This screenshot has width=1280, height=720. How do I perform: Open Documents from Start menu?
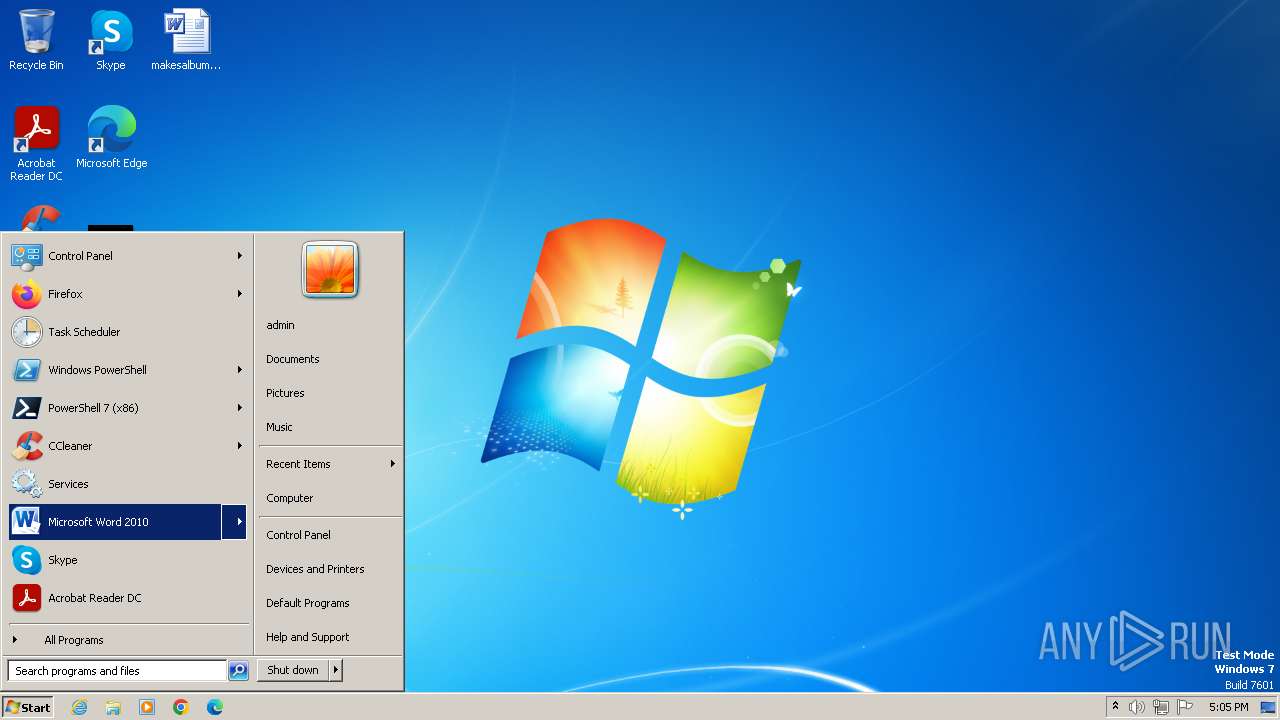tap(330, 359)
